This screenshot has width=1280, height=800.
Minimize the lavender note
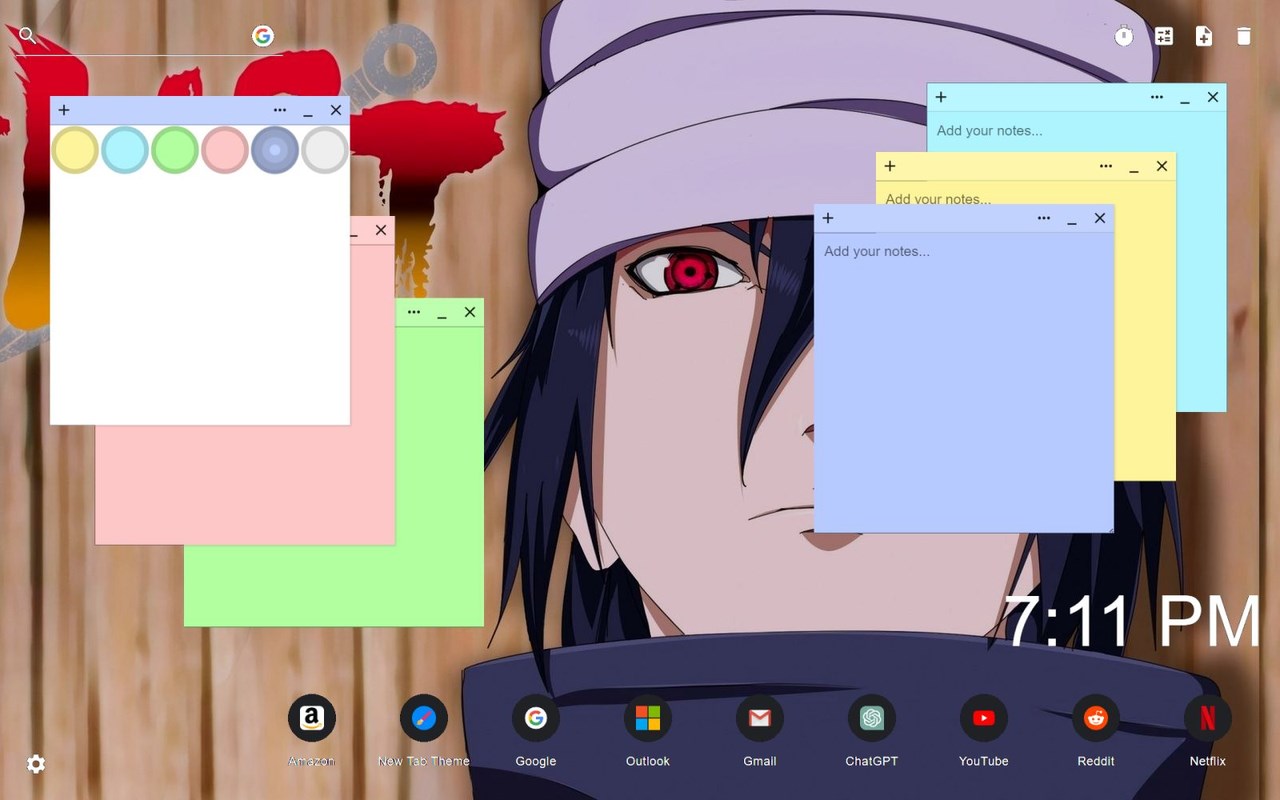[1072, 219]
